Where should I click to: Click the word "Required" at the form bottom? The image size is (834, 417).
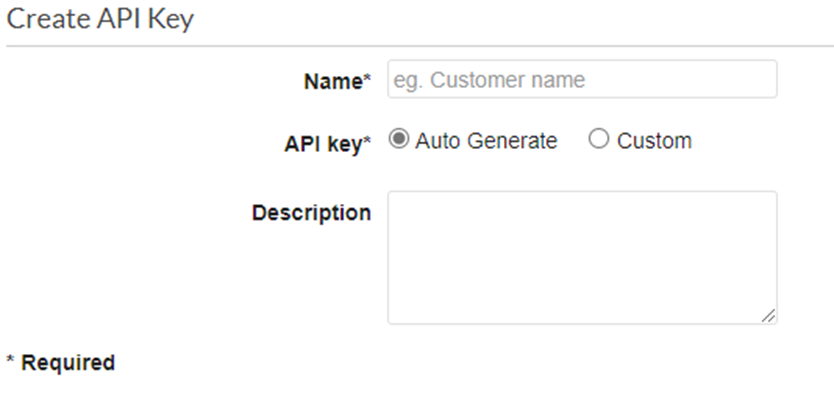68,363
